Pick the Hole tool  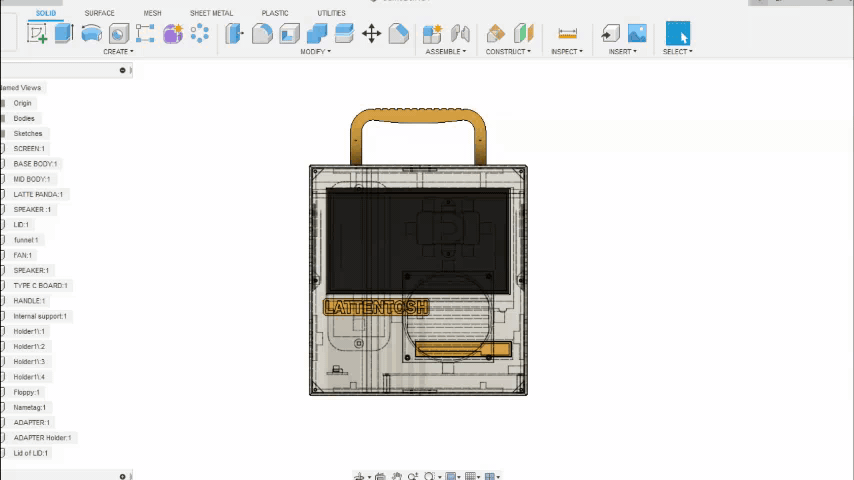click(x=118, y=34)
